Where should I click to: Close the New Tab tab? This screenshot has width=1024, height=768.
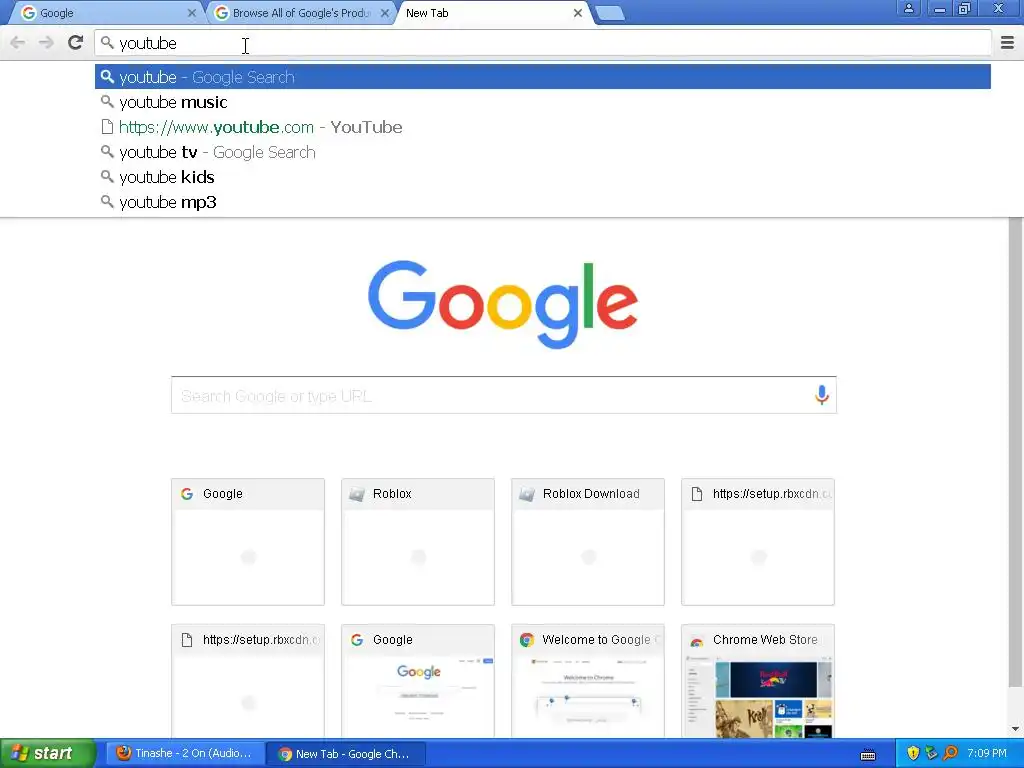(577, 13)
